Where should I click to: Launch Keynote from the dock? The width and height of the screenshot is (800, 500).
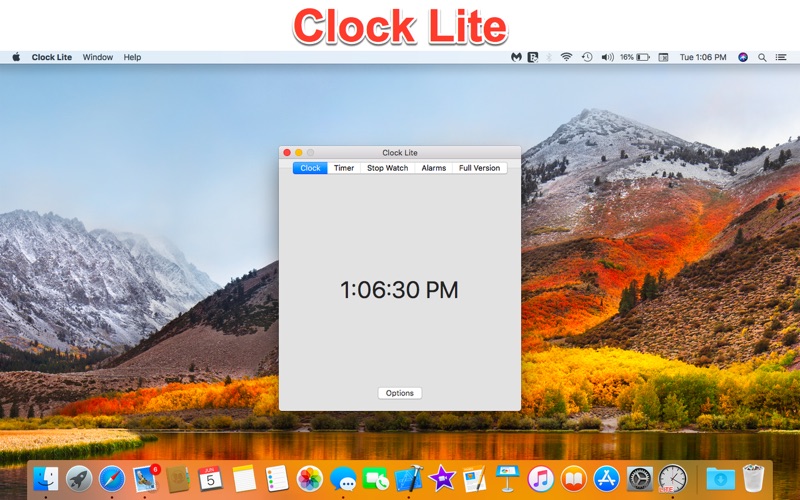pyautogui.click(x=508, y=478)
